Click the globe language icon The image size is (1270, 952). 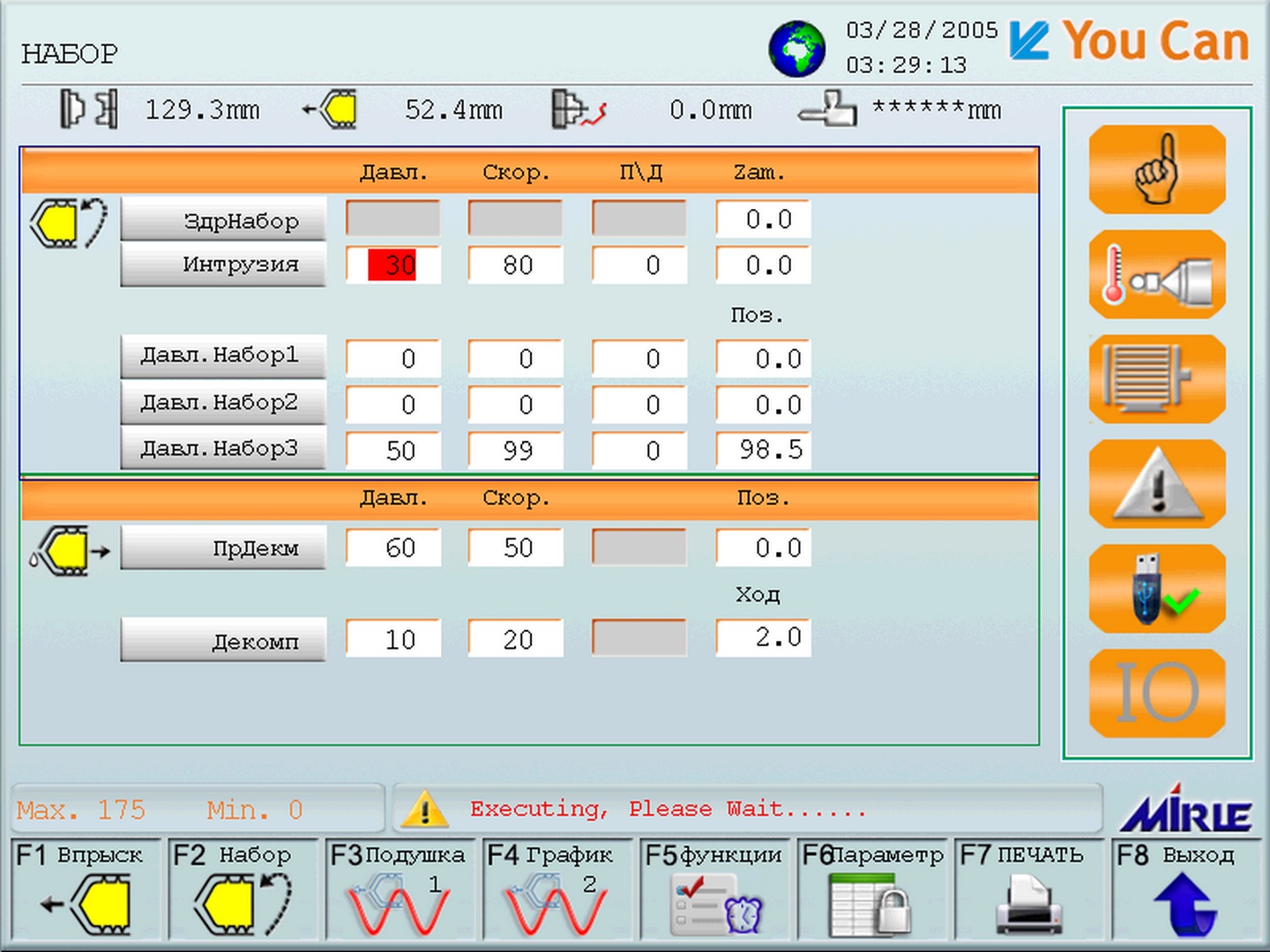pyautogui.click(x=797, y=49)
